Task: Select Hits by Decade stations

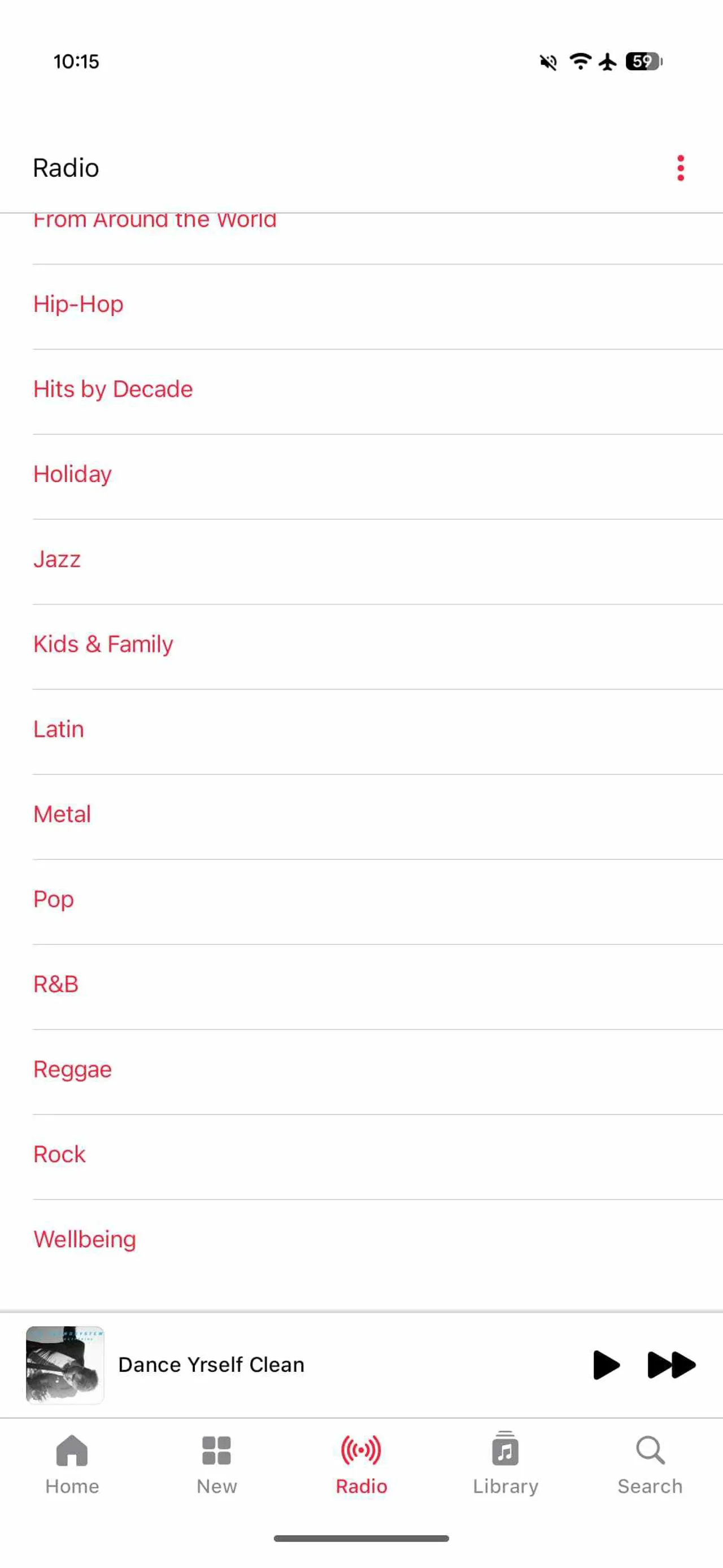Action: click(x=377, y=389)
